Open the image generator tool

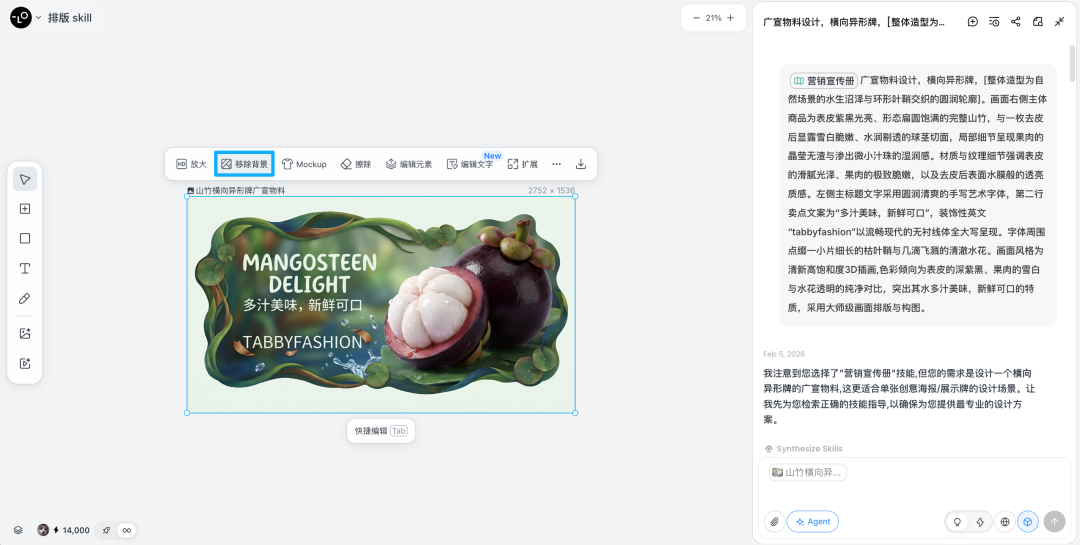(x=25, y=333)
